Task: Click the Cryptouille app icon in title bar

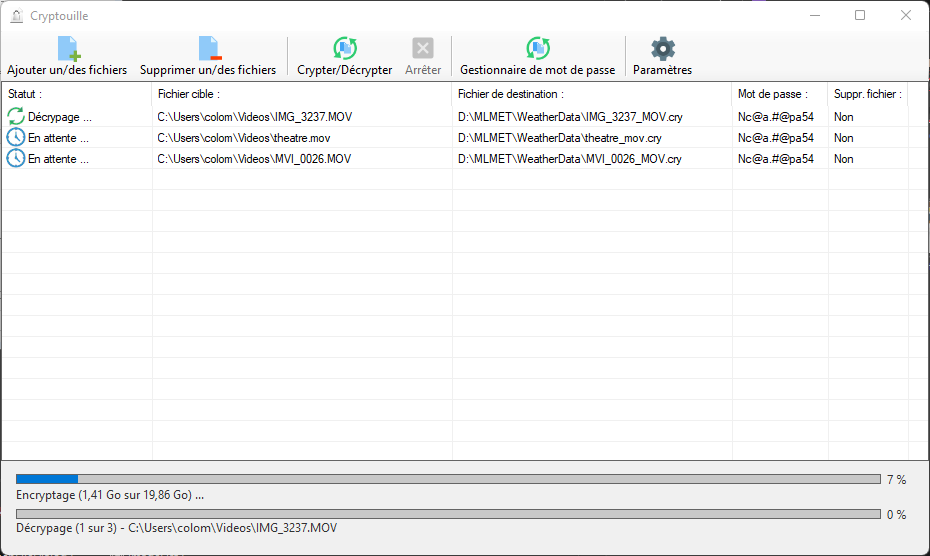Action: pos(17,16)
